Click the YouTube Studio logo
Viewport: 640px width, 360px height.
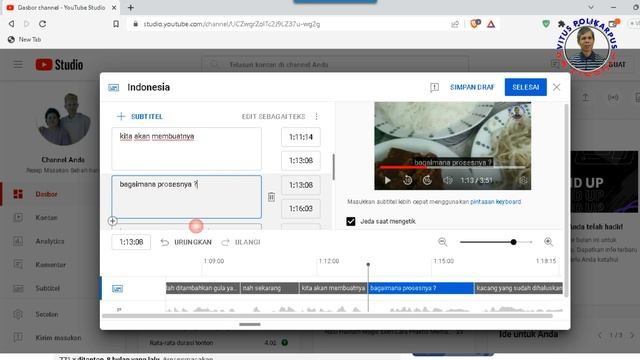point(59,64)
